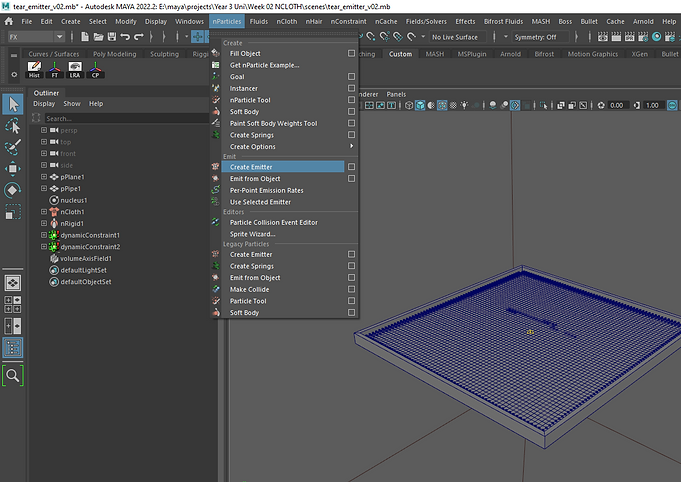Open option box for Goal

351,76
